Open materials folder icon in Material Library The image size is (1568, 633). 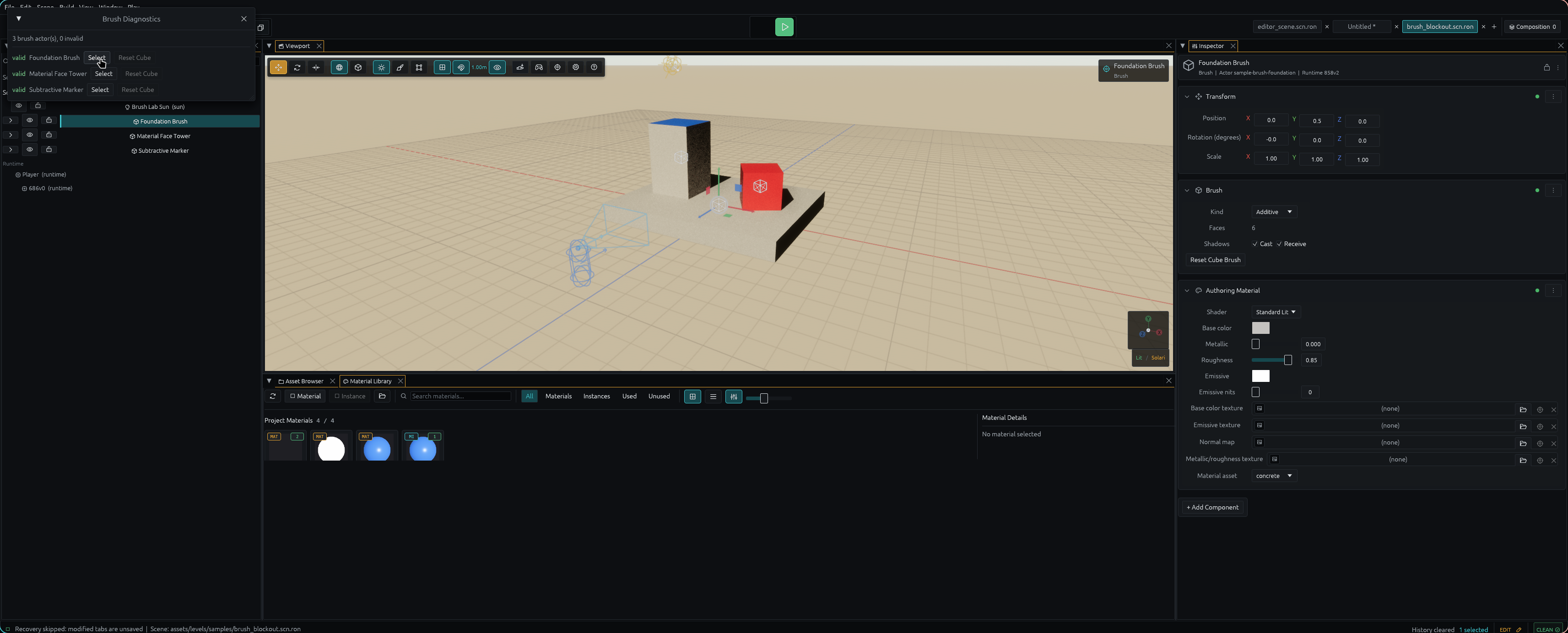(x=382, y=397)
